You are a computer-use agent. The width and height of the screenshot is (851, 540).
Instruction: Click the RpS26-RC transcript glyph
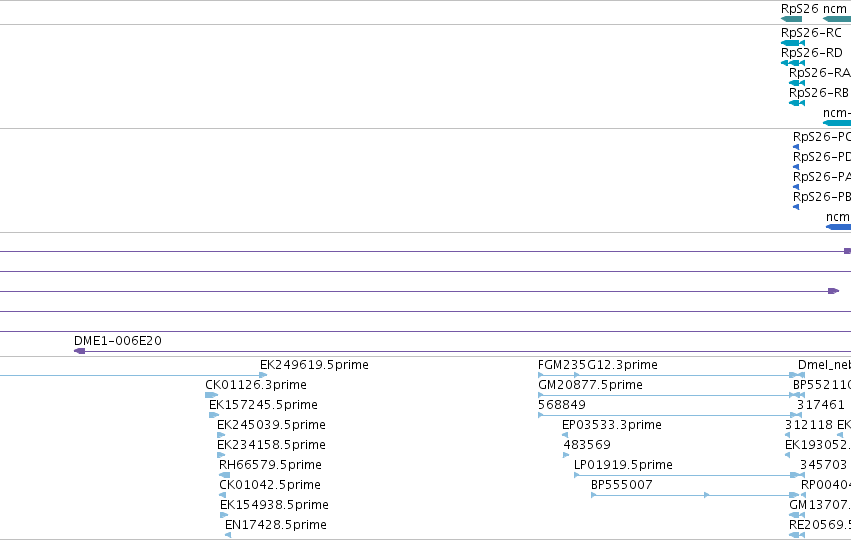pos(793,43)
